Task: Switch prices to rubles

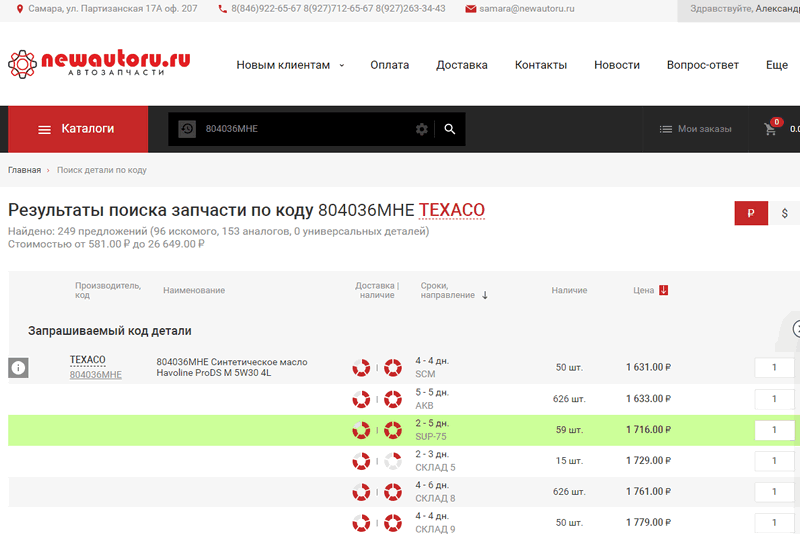Action: (x=751, y=213)
